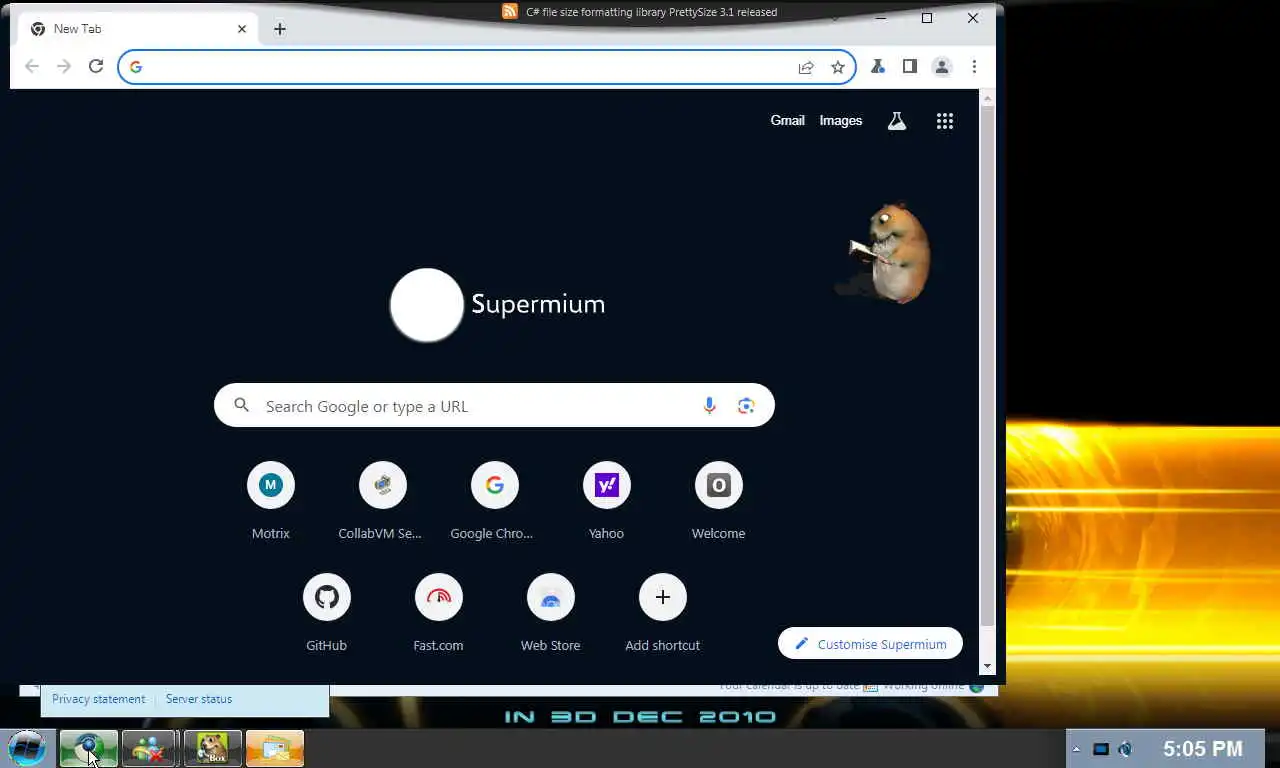Click the share page icon in address bar
Screen dimensions: 1280x768
[x=806, y=67]
